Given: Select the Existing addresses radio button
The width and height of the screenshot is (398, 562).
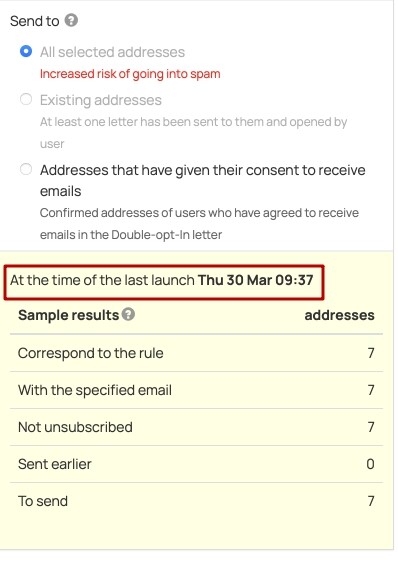Looking at the screenshot, I should (x=26, y=99).
